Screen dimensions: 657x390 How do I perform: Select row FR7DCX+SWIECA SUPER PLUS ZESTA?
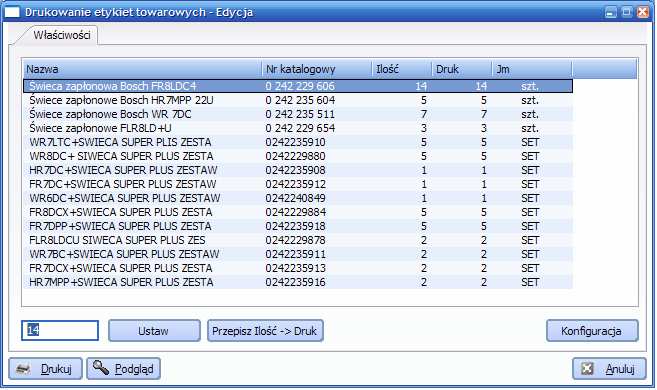point(298,268)
